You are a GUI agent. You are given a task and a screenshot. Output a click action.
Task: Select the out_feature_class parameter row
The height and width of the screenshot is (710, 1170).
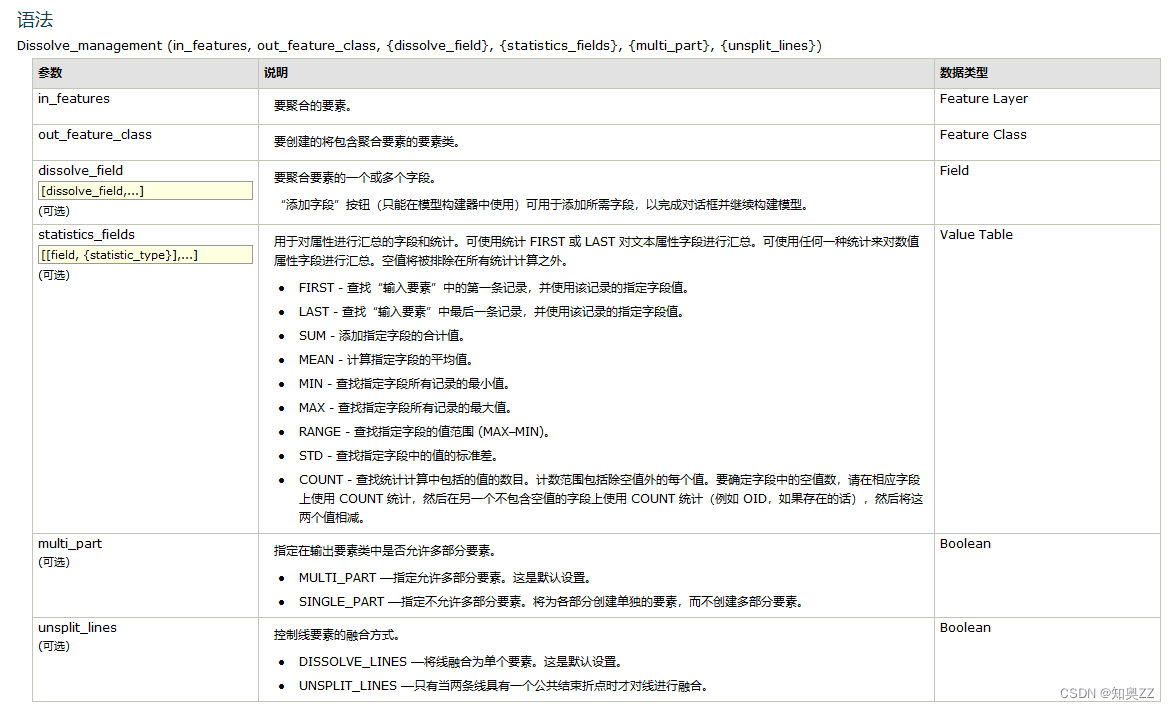point(94,134)
